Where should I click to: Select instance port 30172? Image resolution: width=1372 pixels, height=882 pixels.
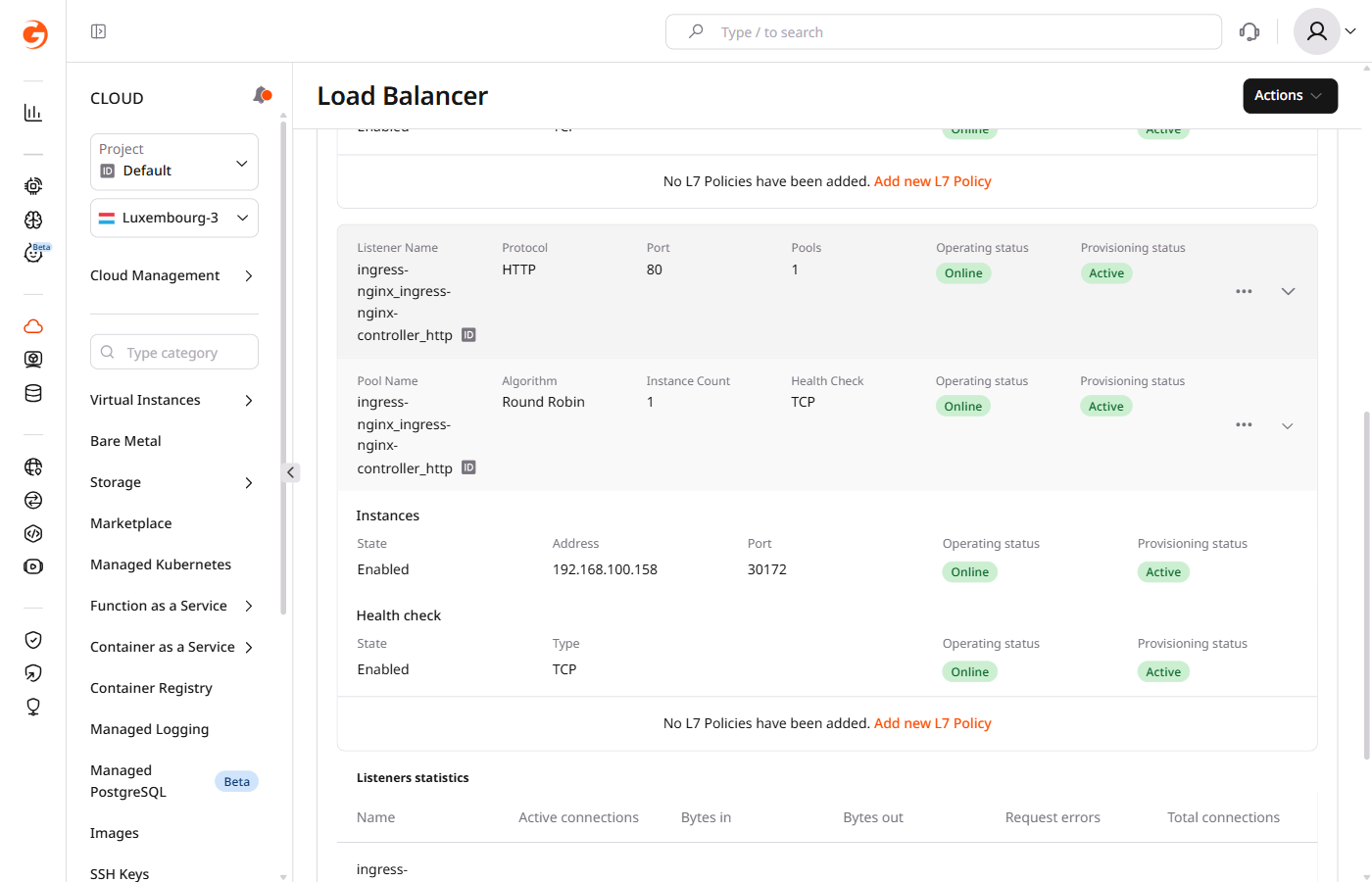[766, 569]
